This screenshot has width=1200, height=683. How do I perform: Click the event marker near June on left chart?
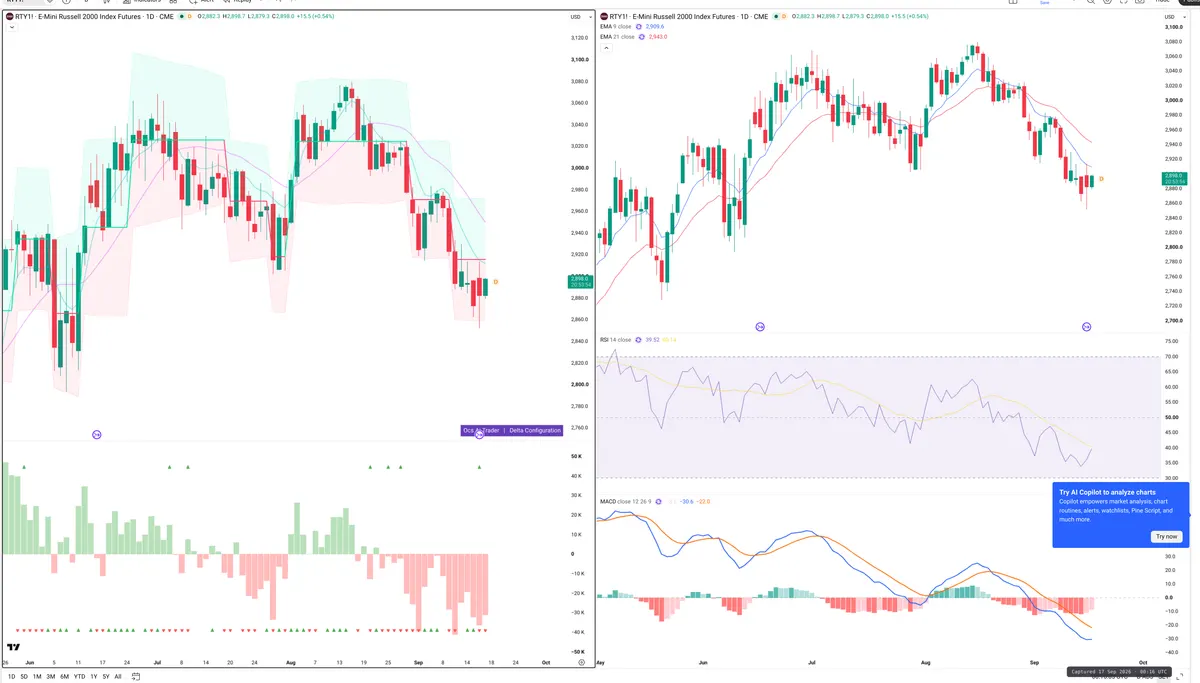pos(97,434)
